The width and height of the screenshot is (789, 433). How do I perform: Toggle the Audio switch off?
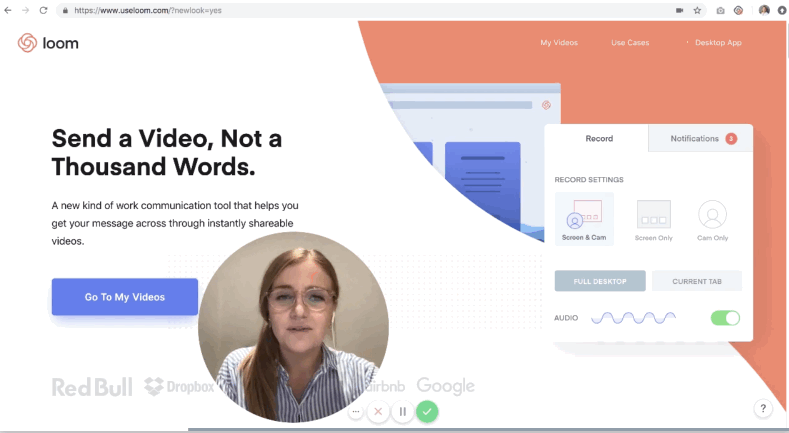(725, 318)
